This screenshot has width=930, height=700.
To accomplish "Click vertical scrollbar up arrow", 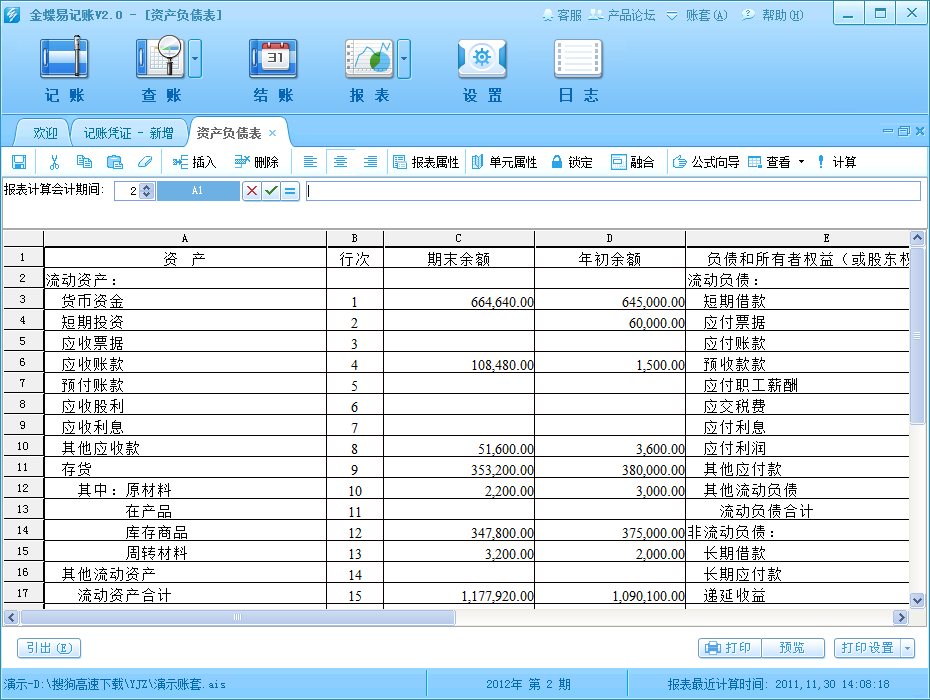I will click(917, 238).
